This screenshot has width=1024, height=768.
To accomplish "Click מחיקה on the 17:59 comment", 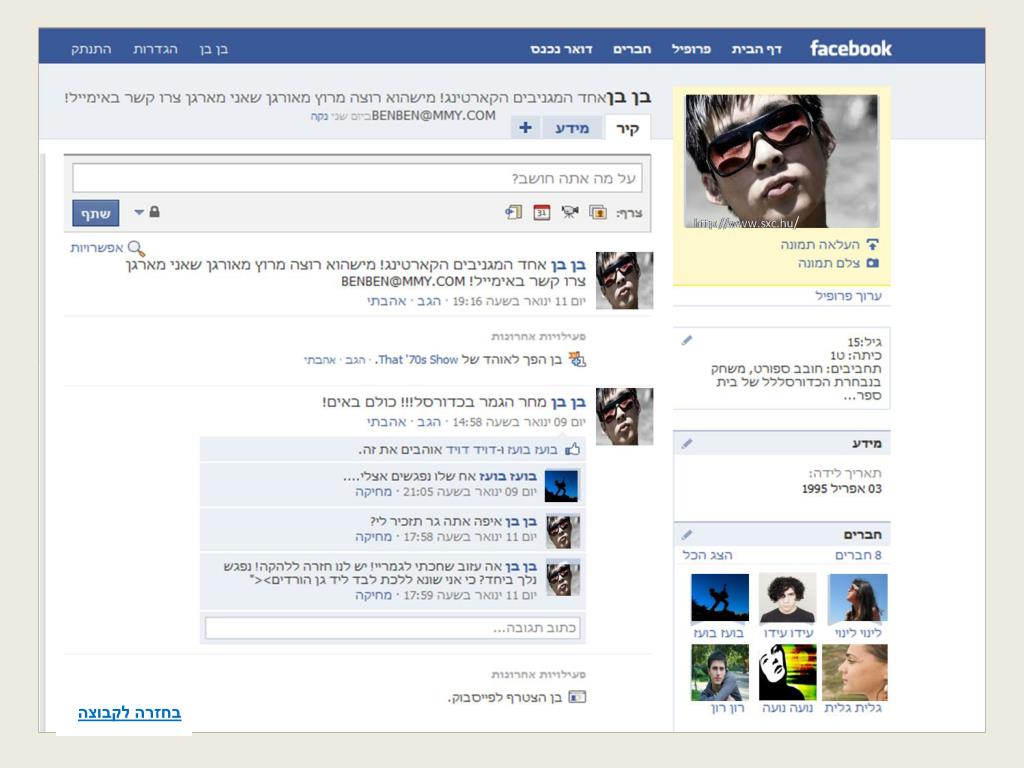I will 374,596.
